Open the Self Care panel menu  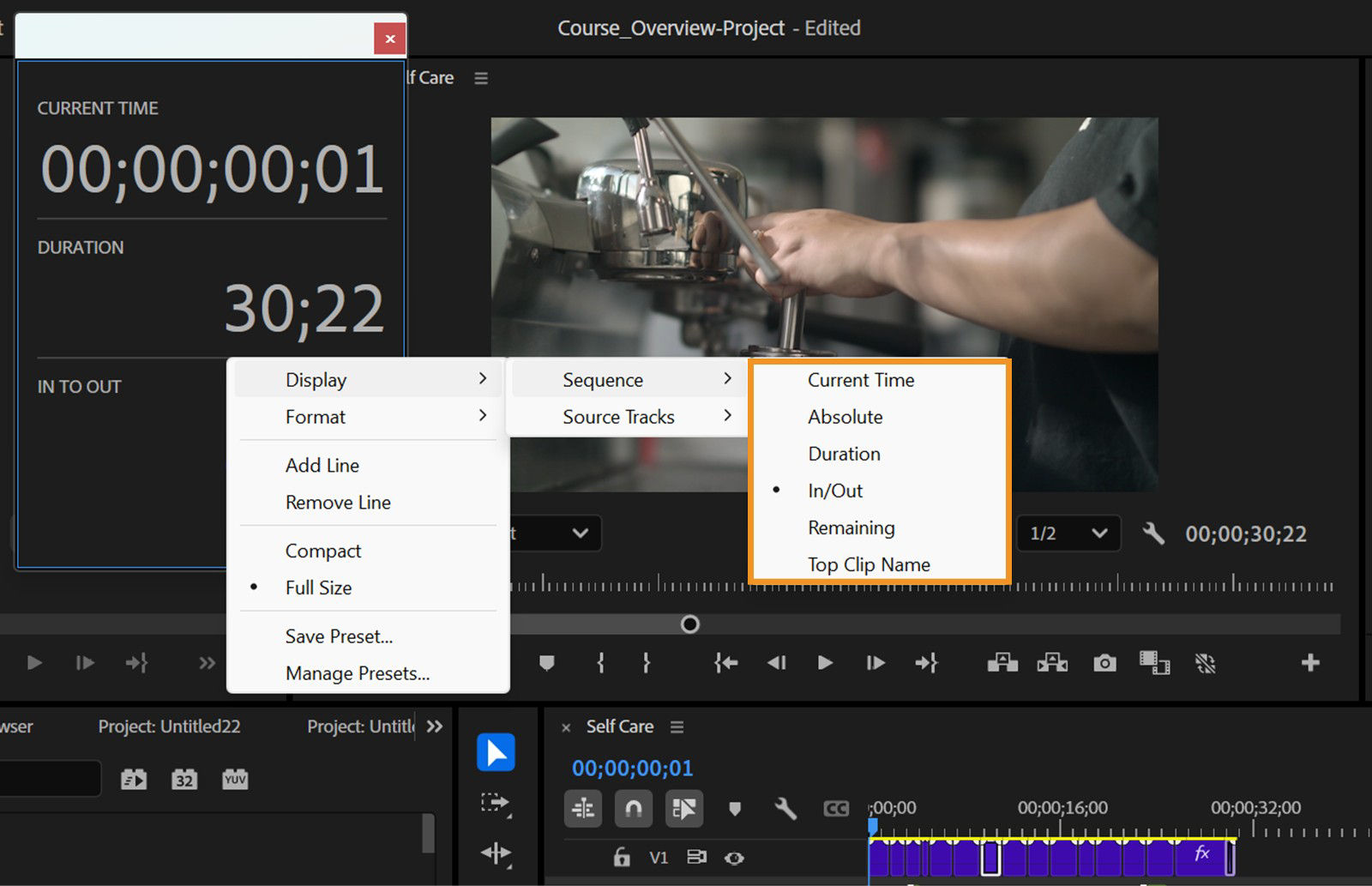(677, 726)
